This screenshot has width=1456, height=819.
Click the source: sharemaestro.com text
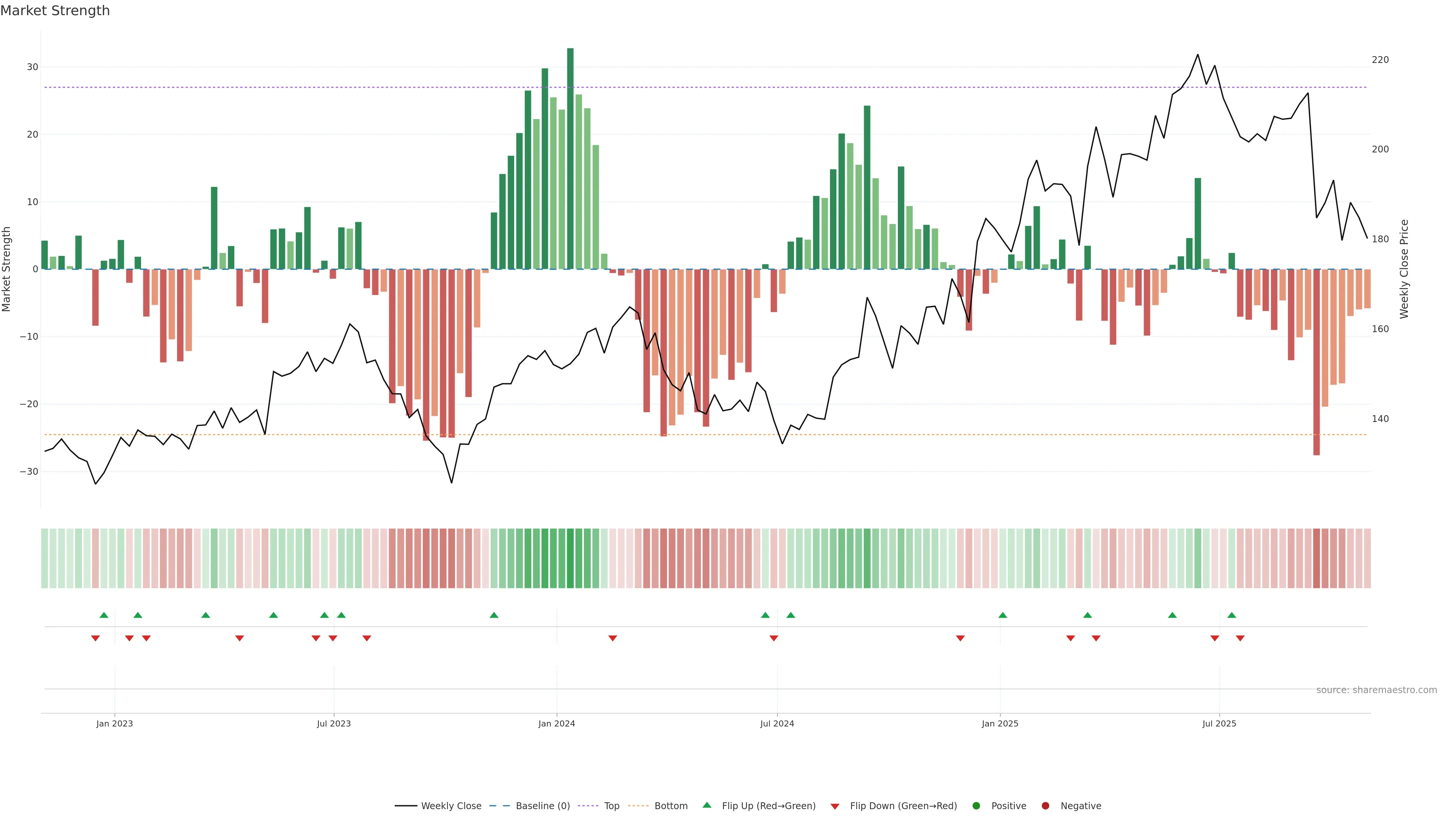click(x=1376, y=690)
